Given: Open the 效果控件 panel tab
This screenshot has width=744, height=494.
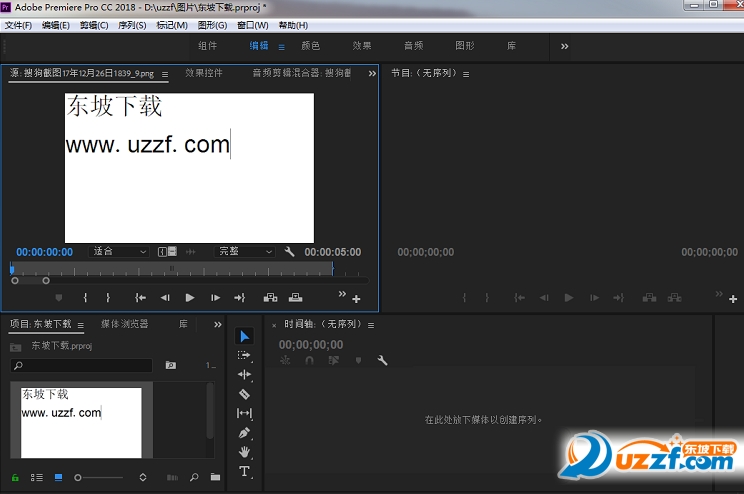Looking at the screenshot, I should click(204, 73).
